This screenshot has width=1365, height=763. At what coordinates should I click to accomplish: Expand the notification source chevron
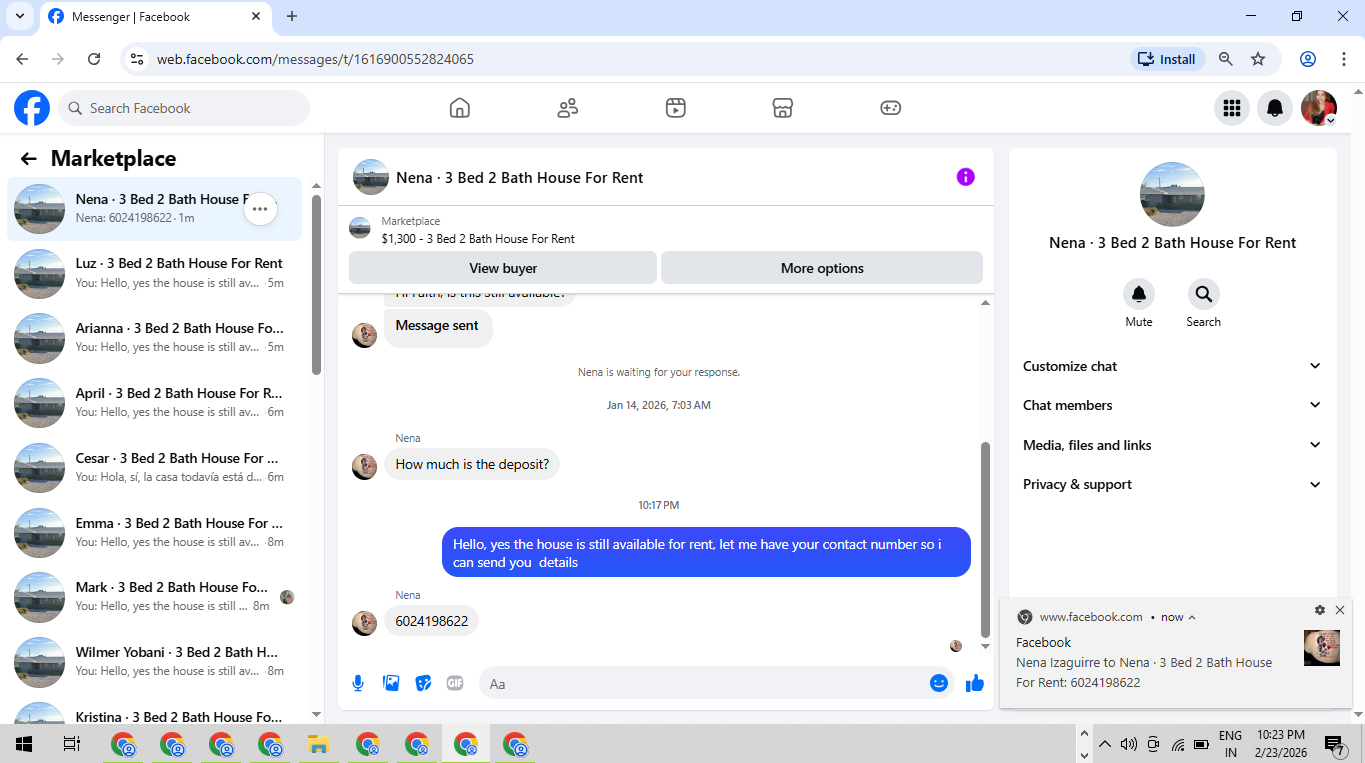pyautogui.click(x=1192, y=617)
